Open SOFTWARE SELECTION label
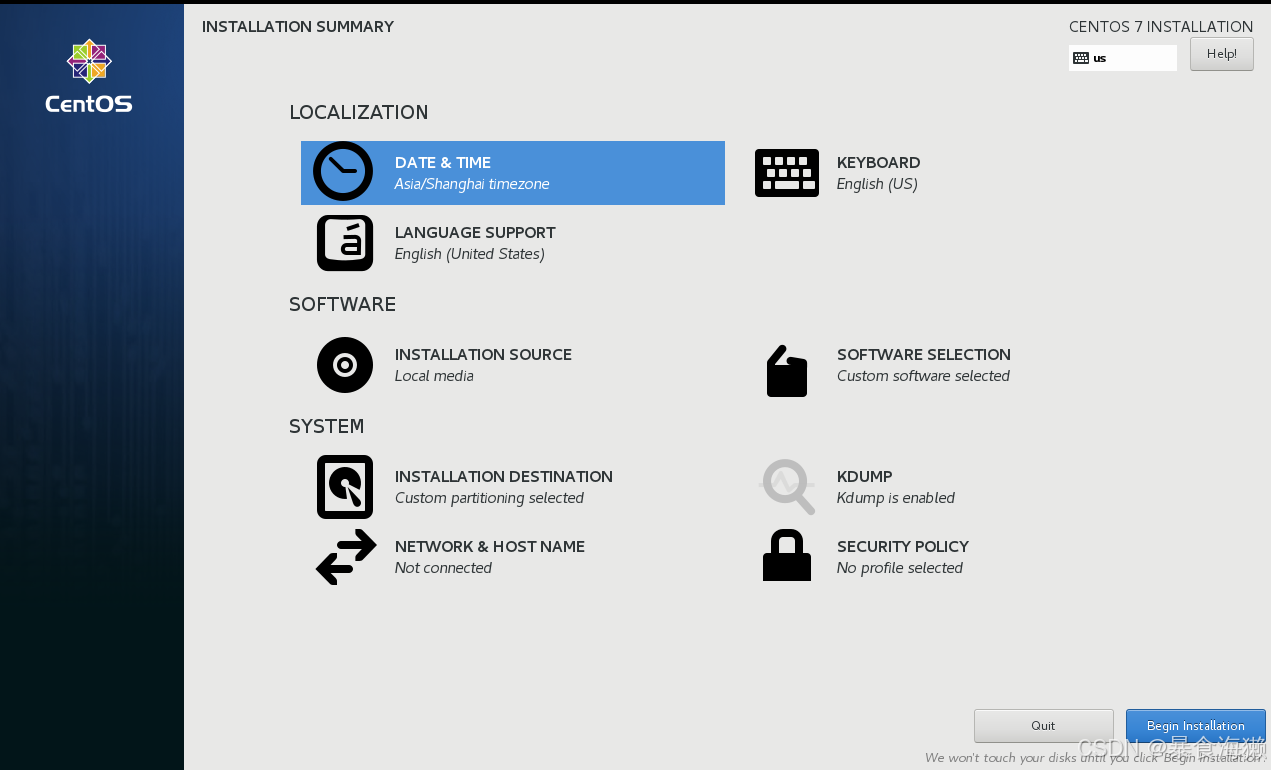This screenshot has height=770, width=1271. [x=924, y=354]
